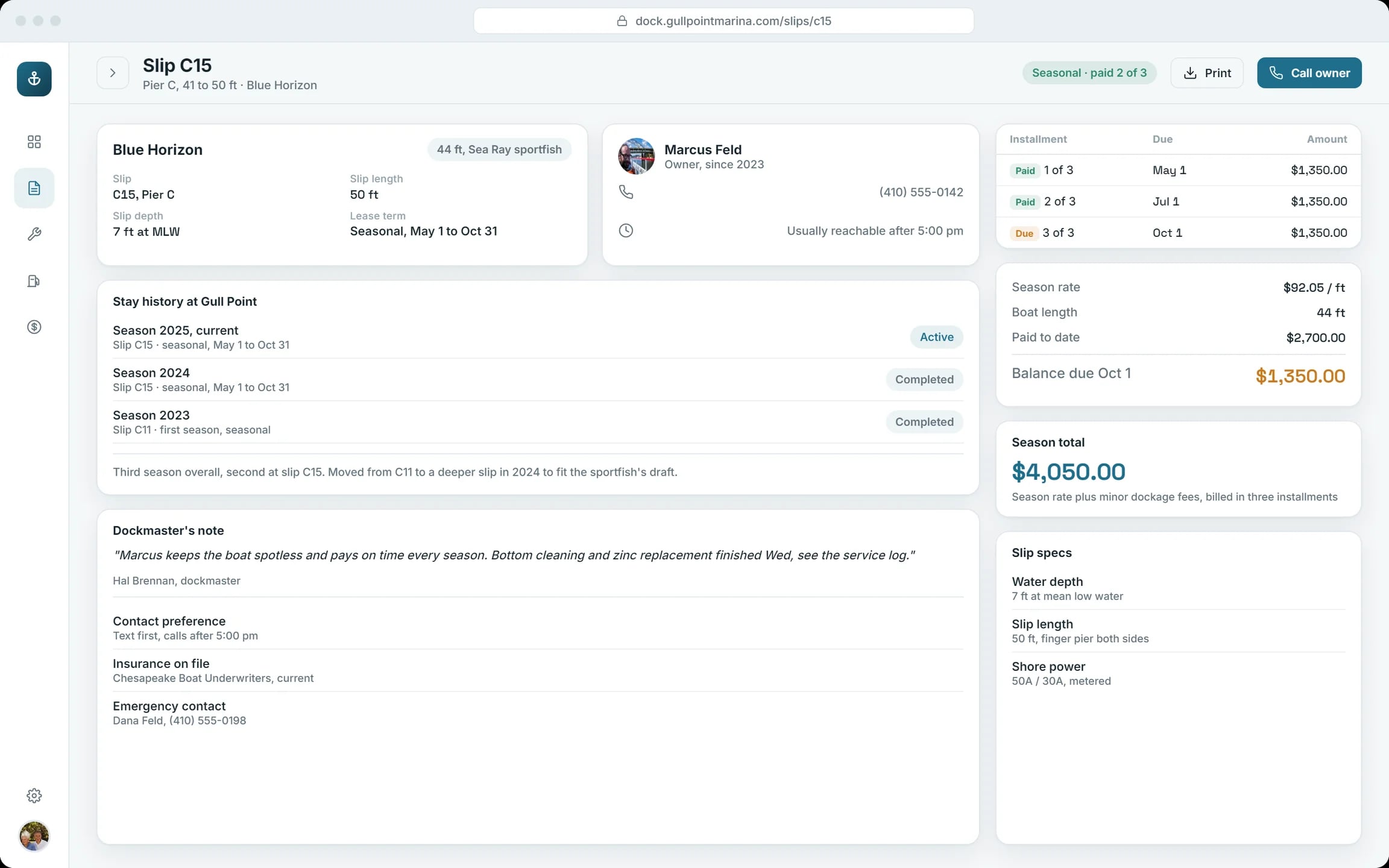Viewport: 1389px width, 868px height.
Task: Click the lock icon in address bar
Action: click(622, 21)
